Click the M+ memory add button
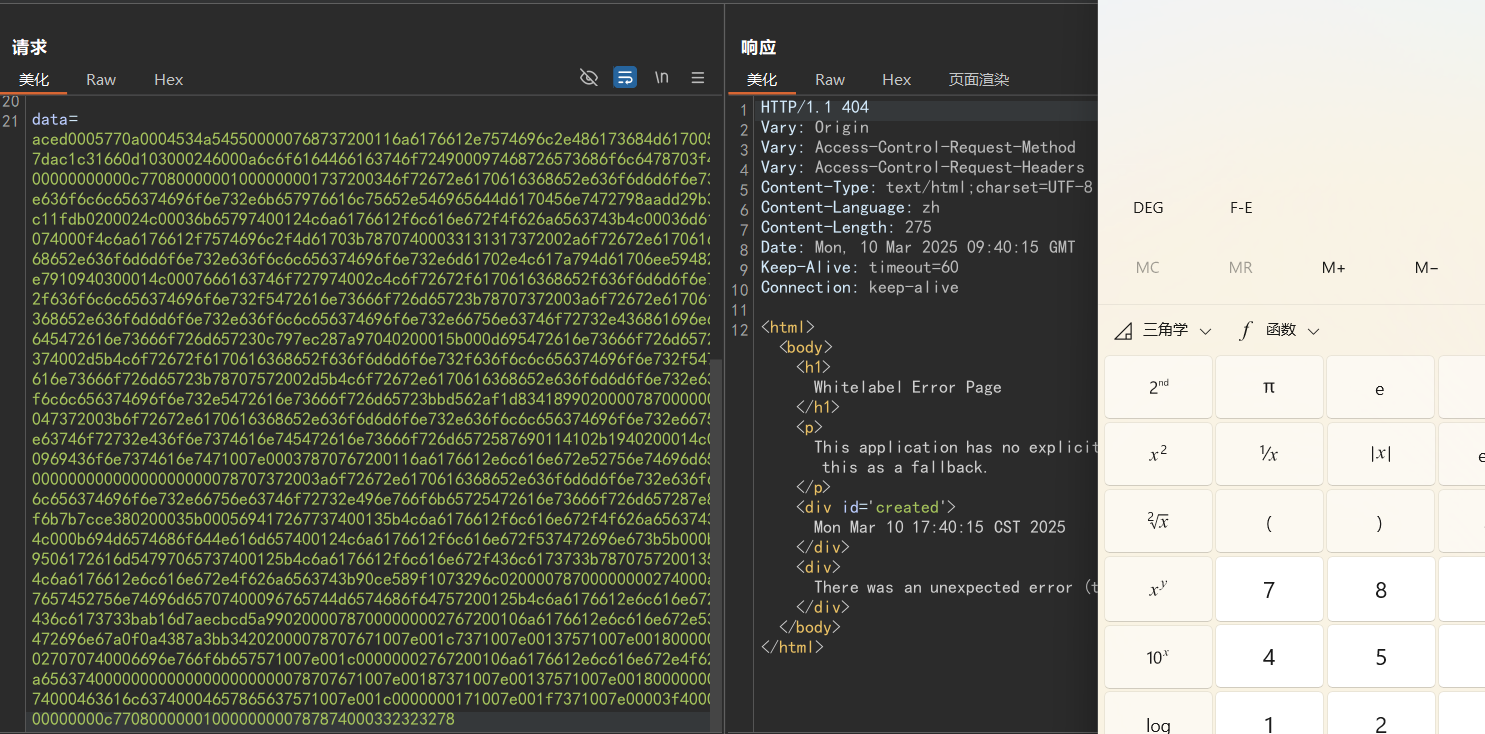The image size is (1485, 734). (1334, 268)
